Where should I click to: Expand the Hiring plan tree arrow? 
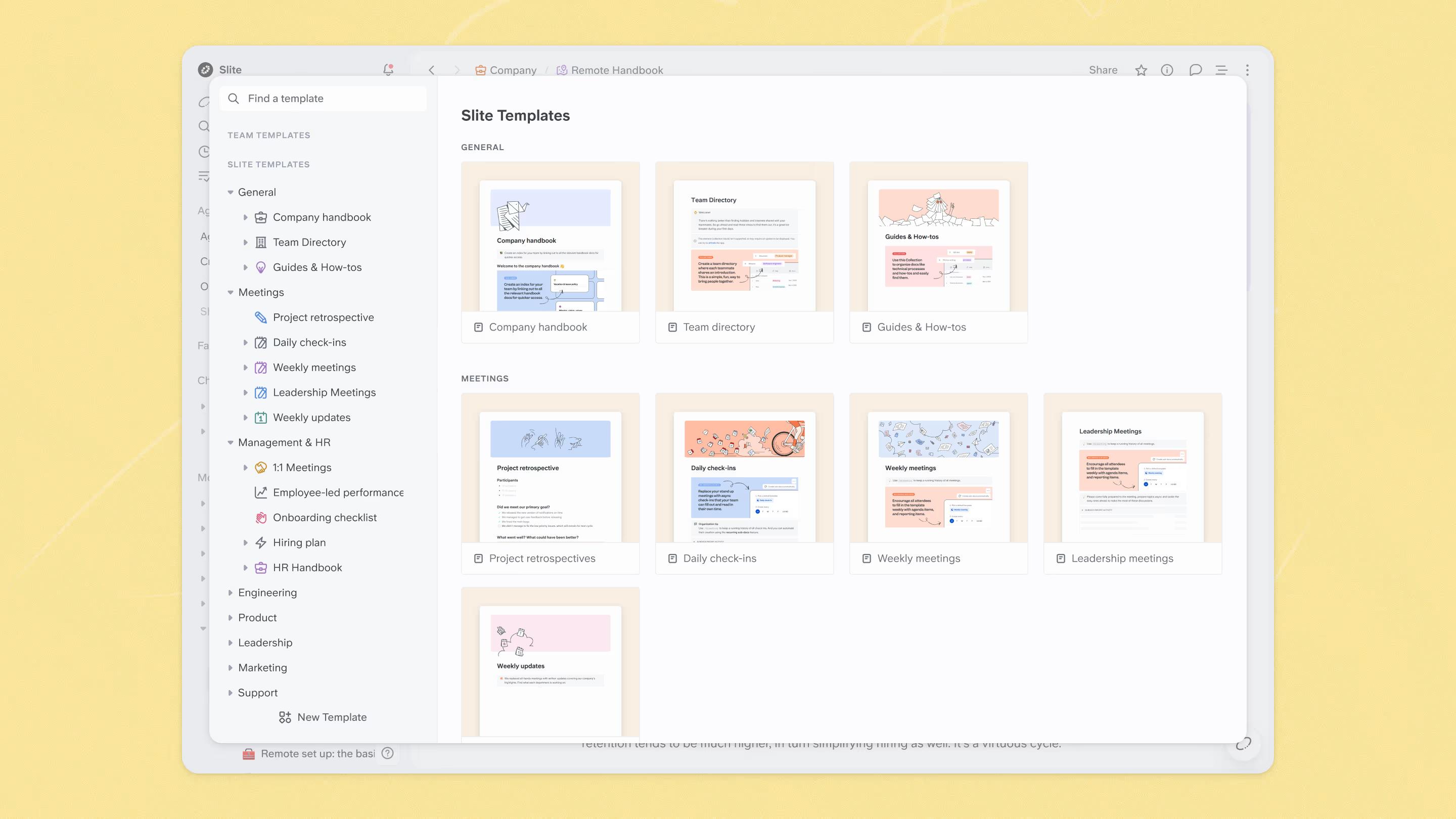click(245, 542)
